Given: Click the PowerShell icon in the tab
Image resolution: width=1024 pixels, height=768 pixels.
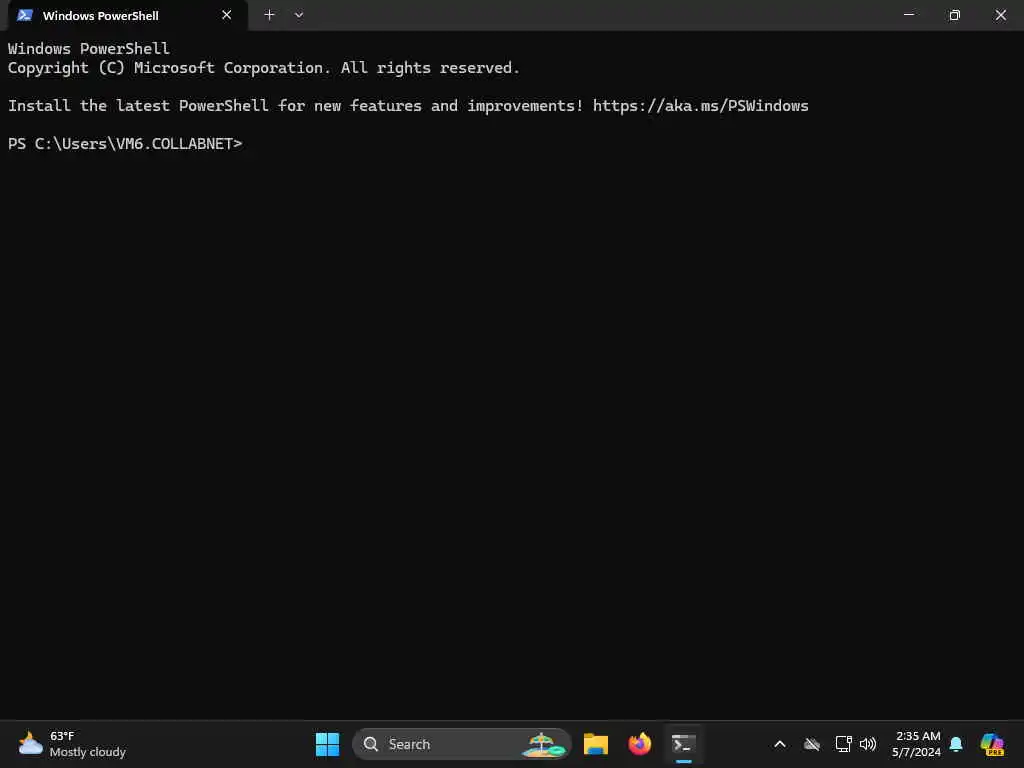Looking at the screenshot, I should click(x=25, y=15).
